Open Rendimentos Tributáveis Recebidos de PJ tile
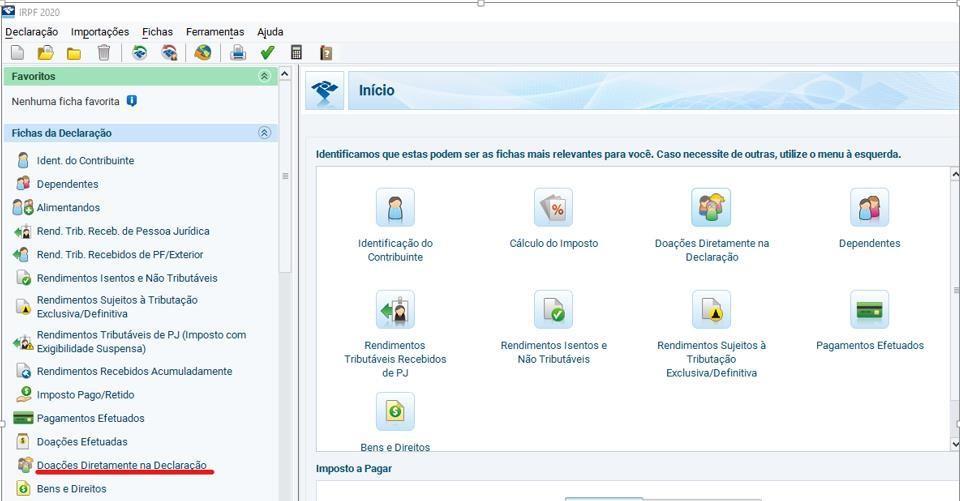The image size is (960, 501). [395, 310]
